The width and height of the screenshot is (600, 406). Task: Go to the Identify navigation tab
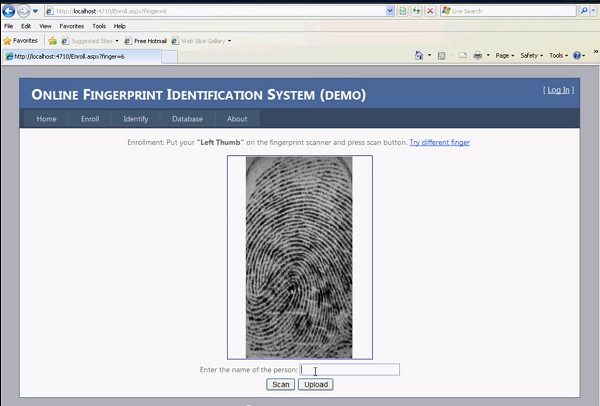pyautogui.click(x=135, y=119)
